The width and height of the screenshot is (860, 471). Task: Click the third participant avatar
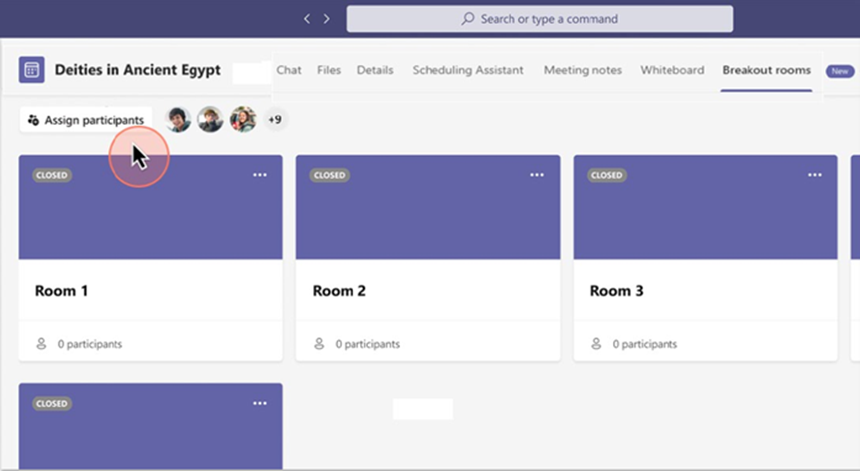[243, 119]
